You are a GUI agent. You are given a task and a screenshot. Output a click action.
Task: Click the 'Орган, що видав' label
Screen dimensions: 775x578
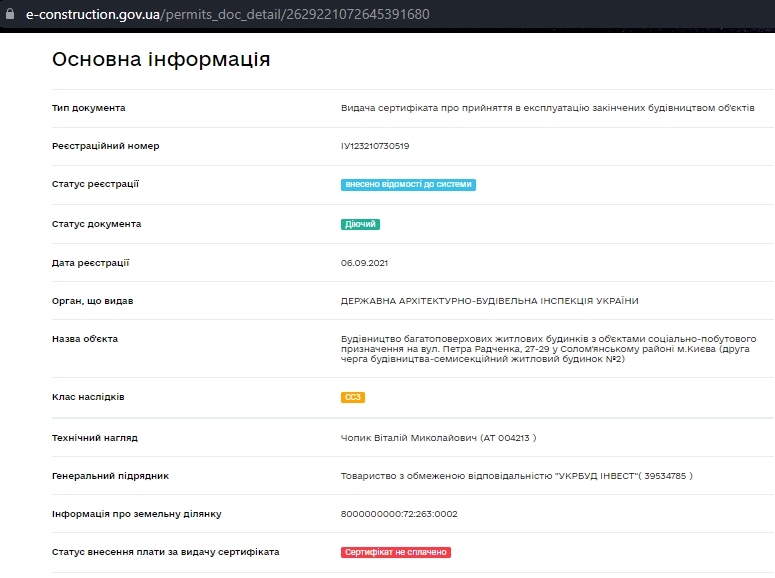[92, 301]
